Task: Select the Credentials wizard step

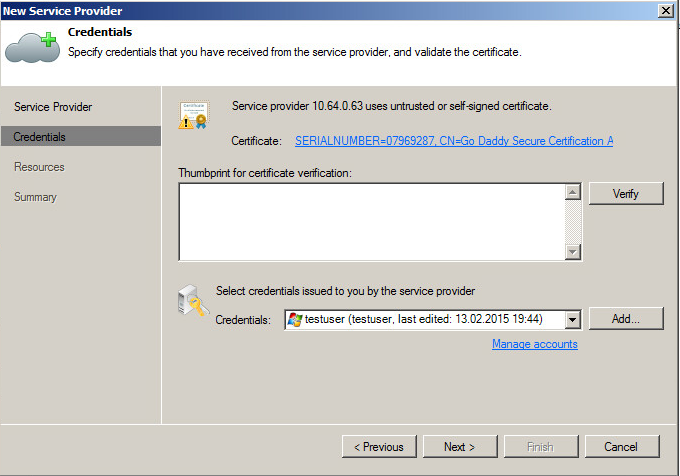Action: pos(40,137)
